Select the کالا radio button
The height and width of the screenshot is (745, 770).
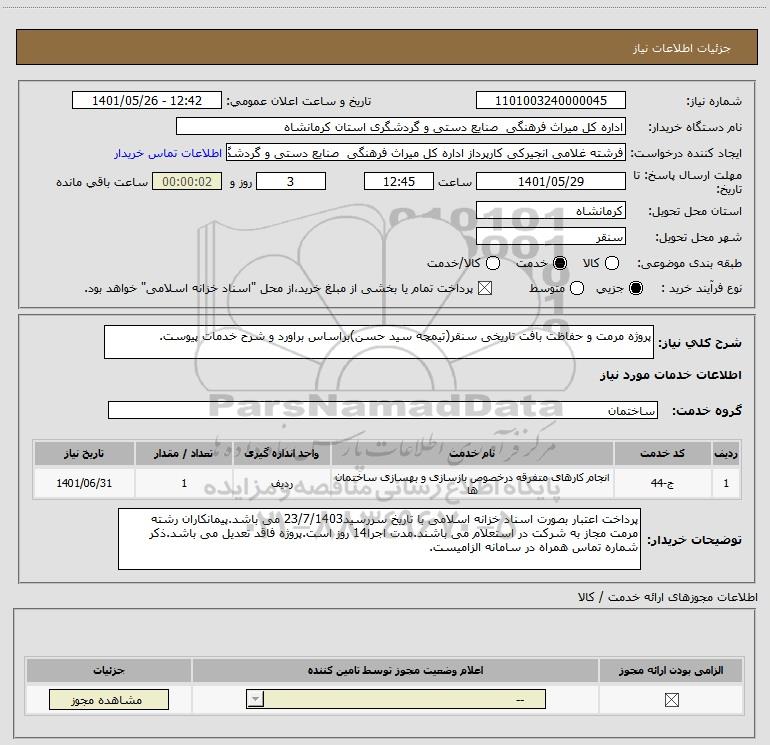[612, 263]
